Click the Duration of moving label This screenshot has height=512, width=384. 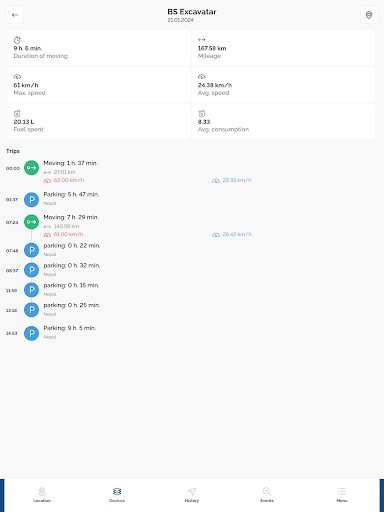[x=40, y=56]
